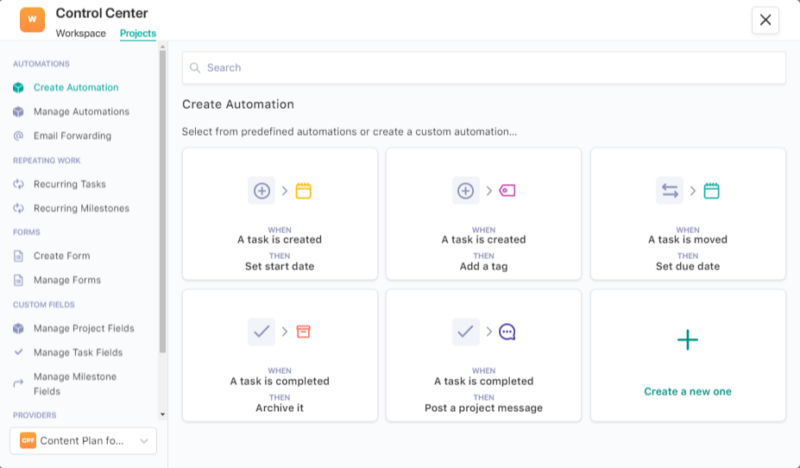This screenshot has width=800, height=468.
Task: Click the plus trigger icon on Set start date card
Action: [262, 191]
